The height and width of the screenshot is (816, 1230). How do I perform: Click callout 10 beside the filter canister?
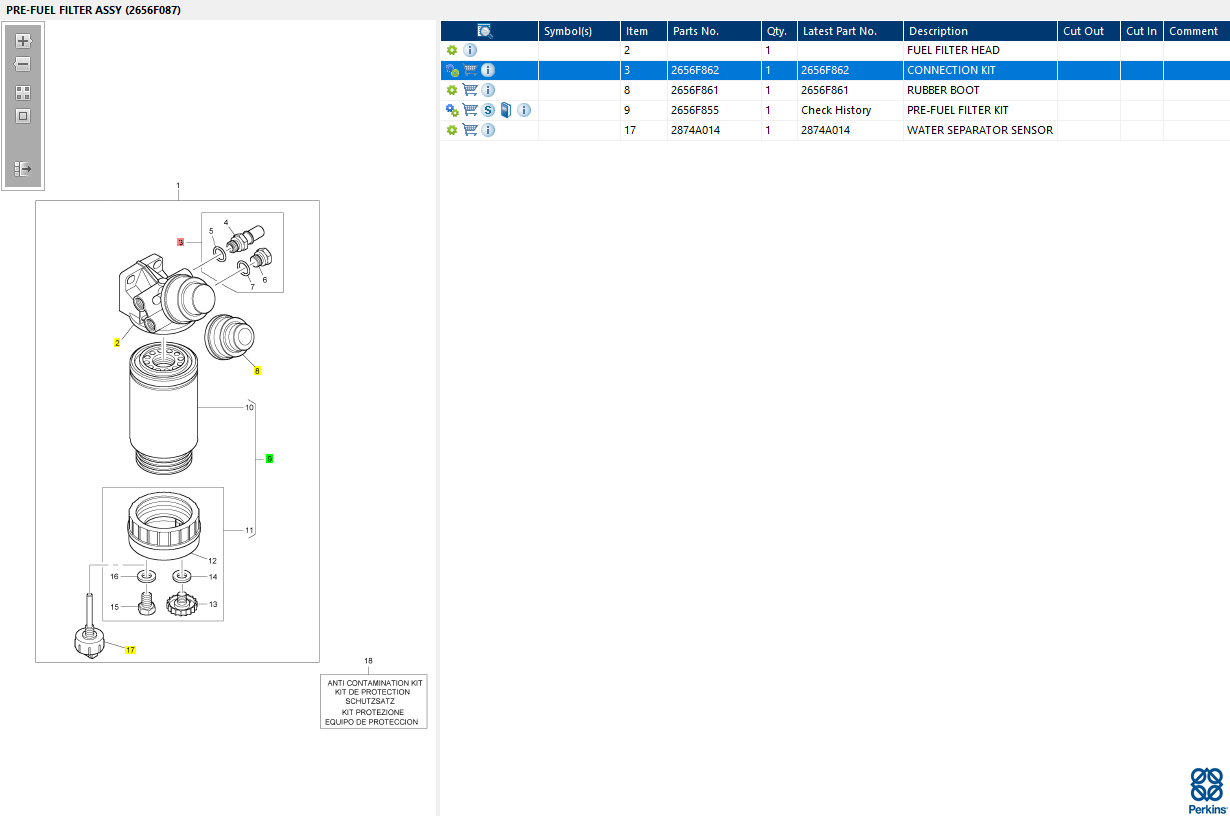tap(249, 407)
